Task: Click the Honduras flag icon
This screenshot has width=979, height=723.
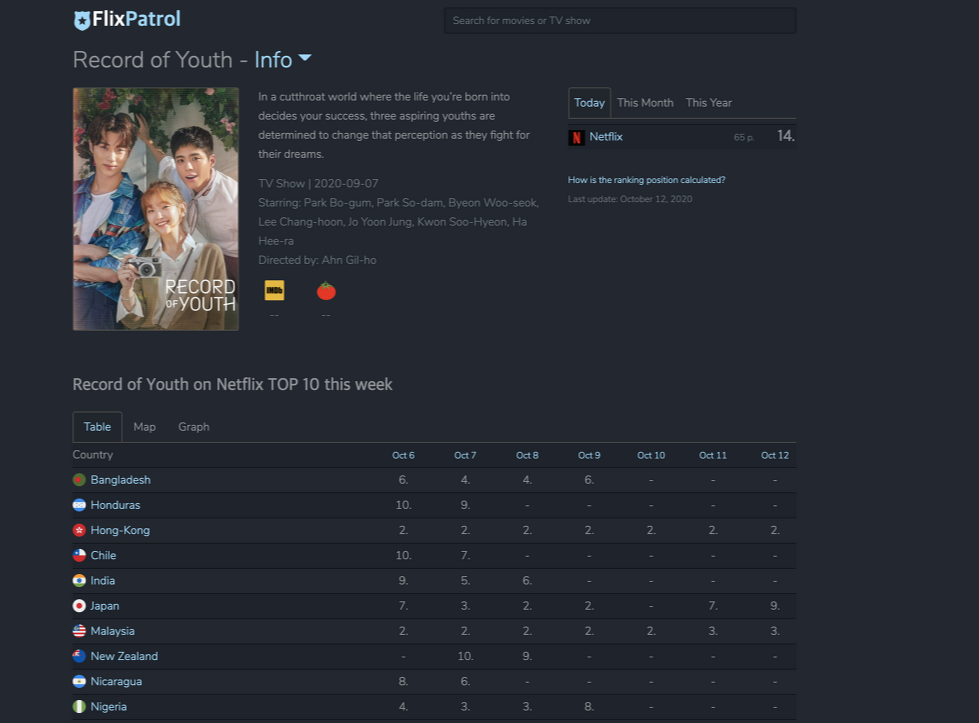Action: click(79, 505)
